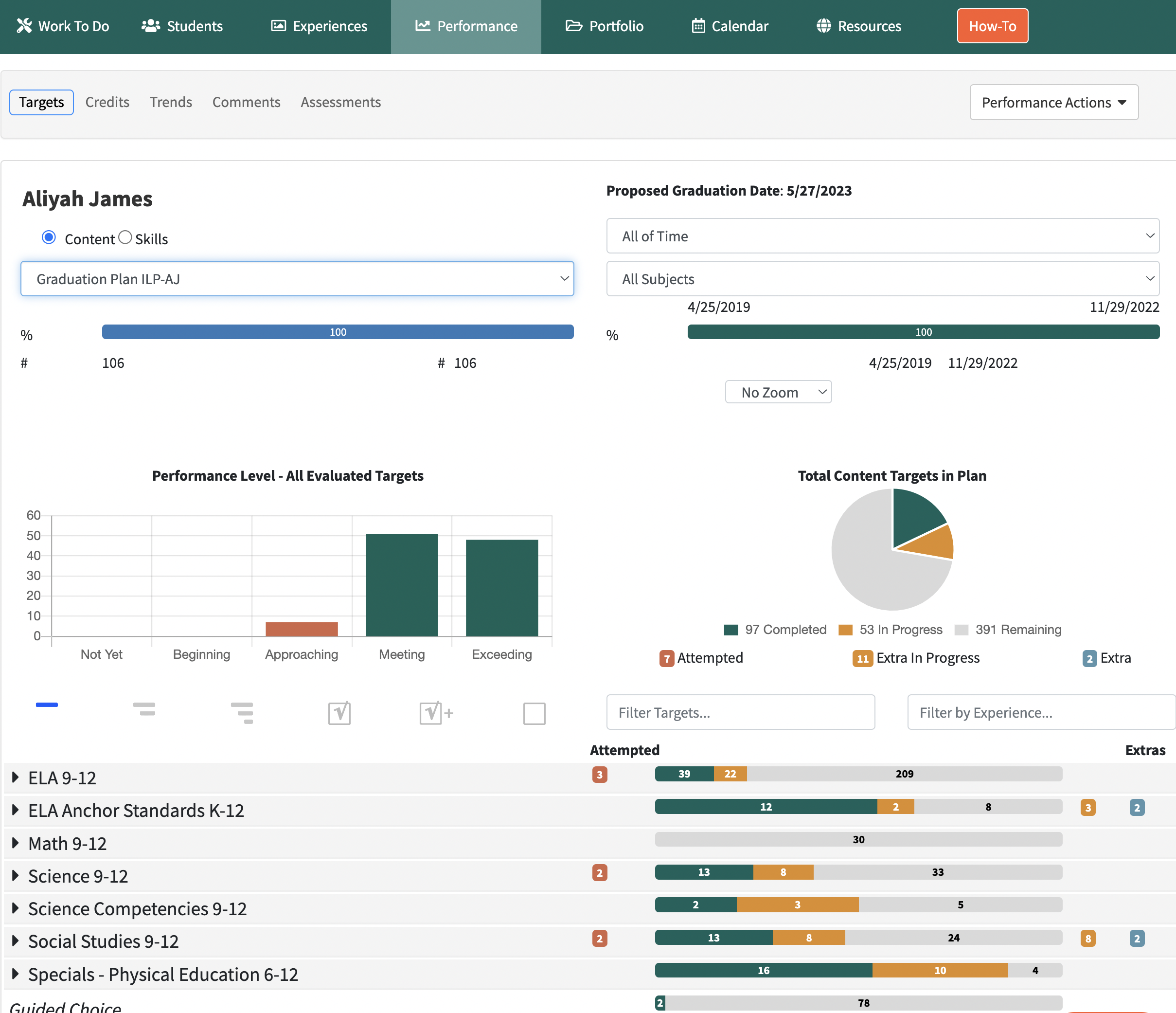Expand the Math 9-12 row

[x=16, y=843]
